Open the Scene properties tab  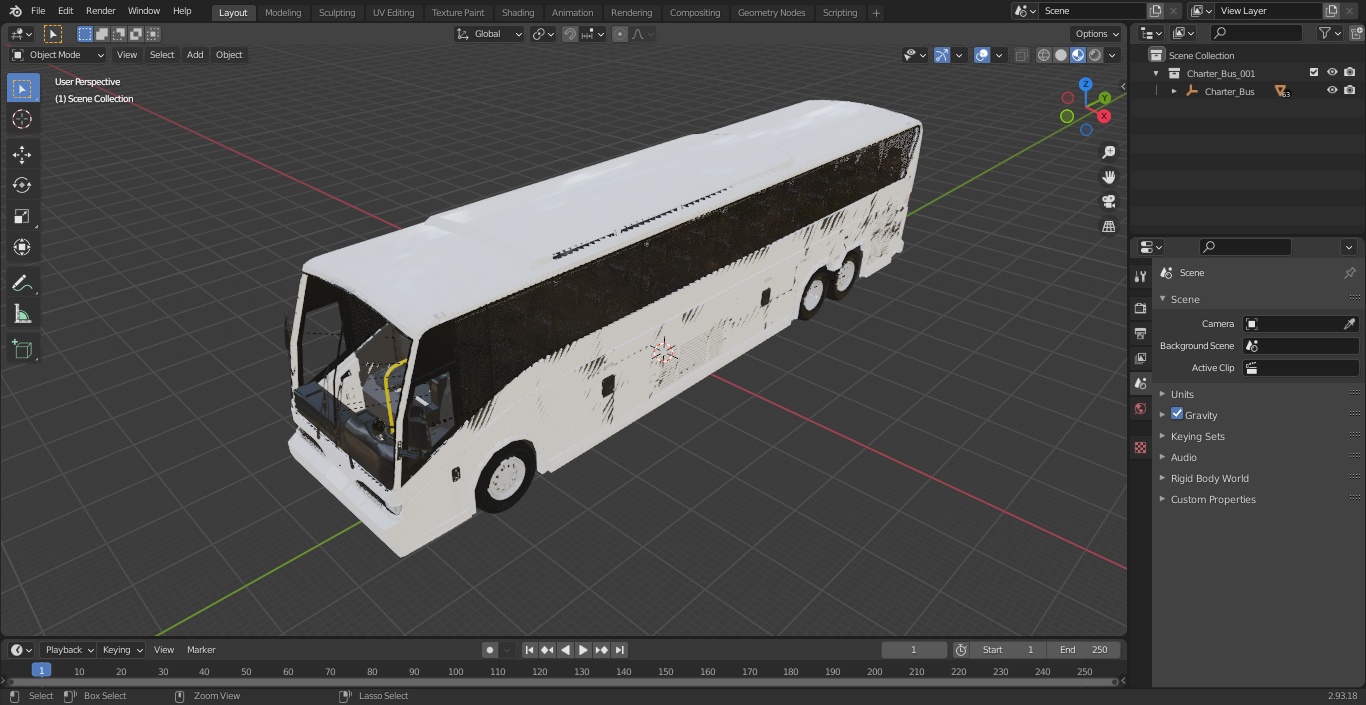tap(1140, 383)
